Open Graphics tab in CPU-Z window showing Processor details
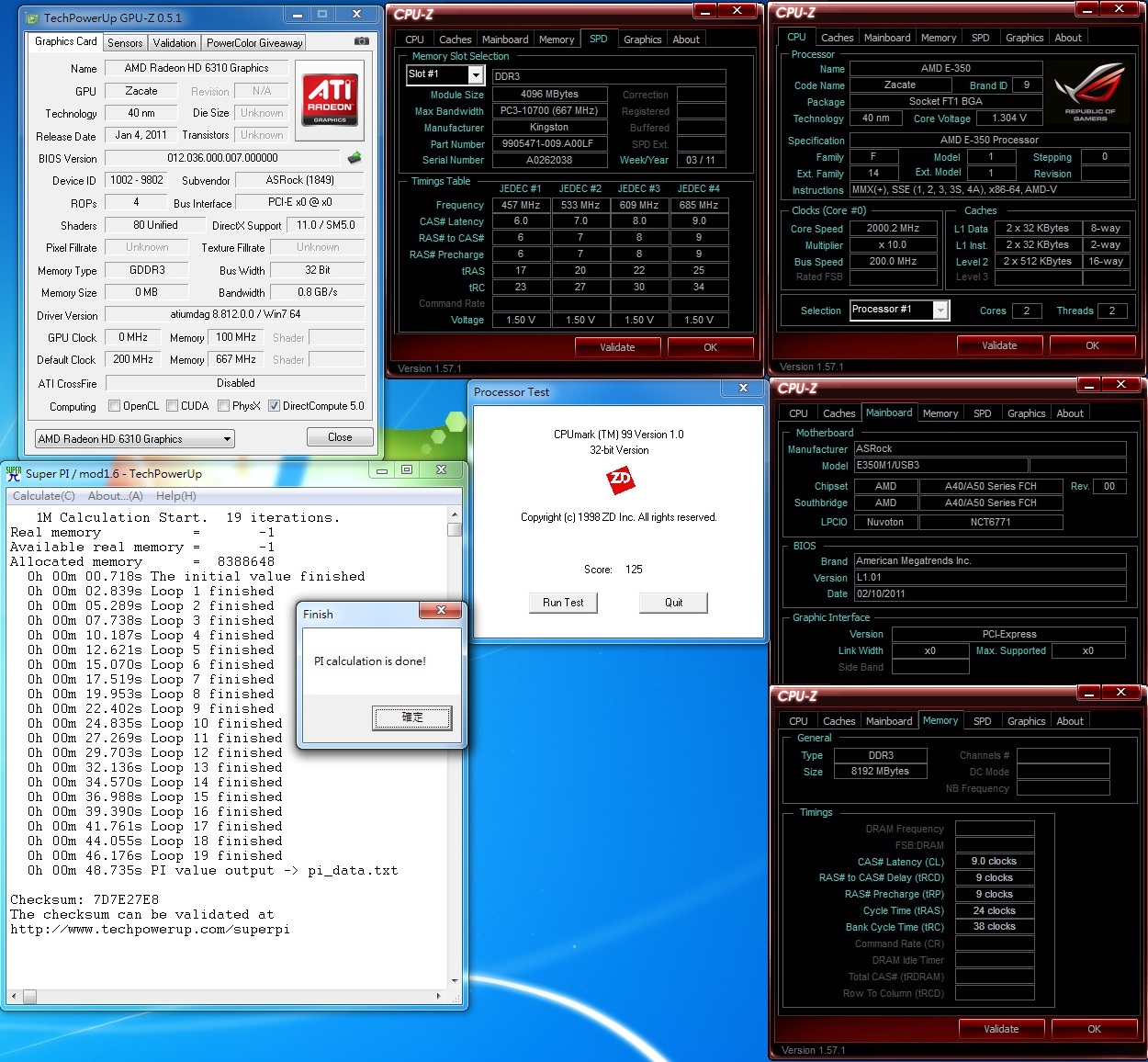 point(1024,38)
